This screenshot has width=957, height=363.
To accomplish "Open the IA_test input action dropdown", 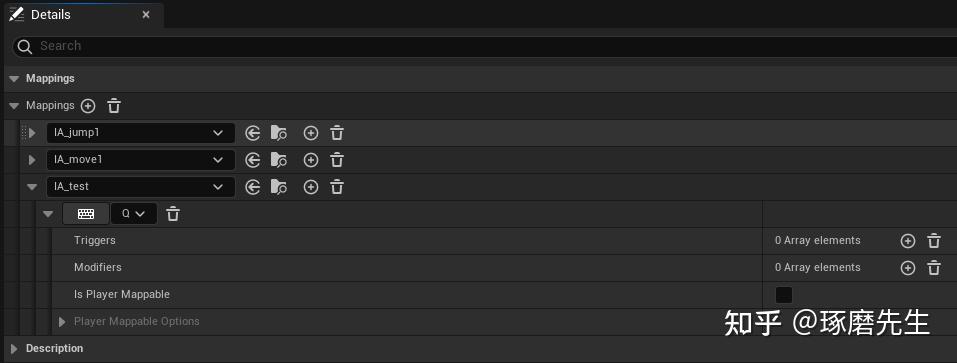I will pyautogui.click(x=141, y=187).
